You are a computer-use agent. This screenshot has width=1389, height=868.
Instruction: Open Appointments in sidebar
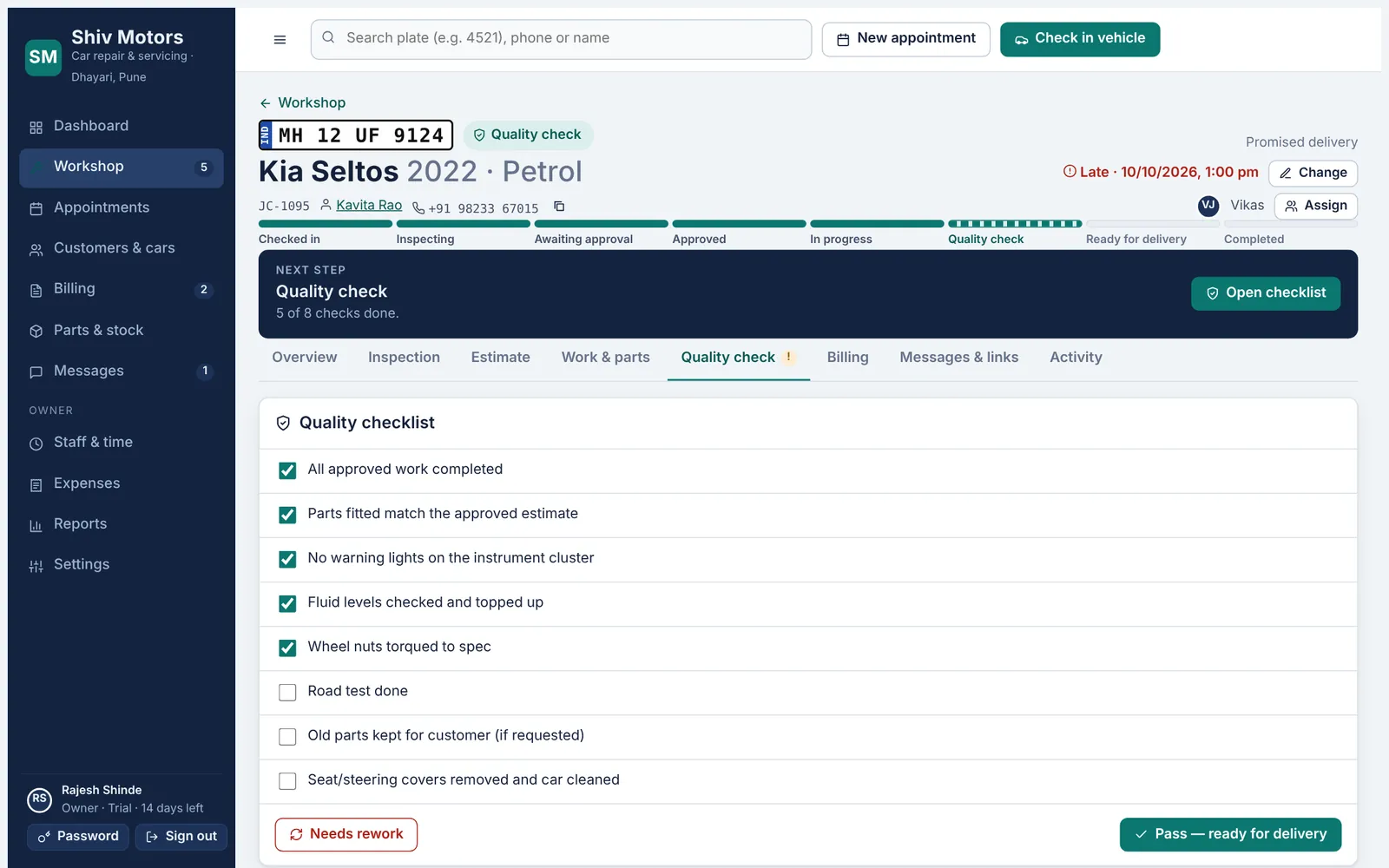point(122,207)
